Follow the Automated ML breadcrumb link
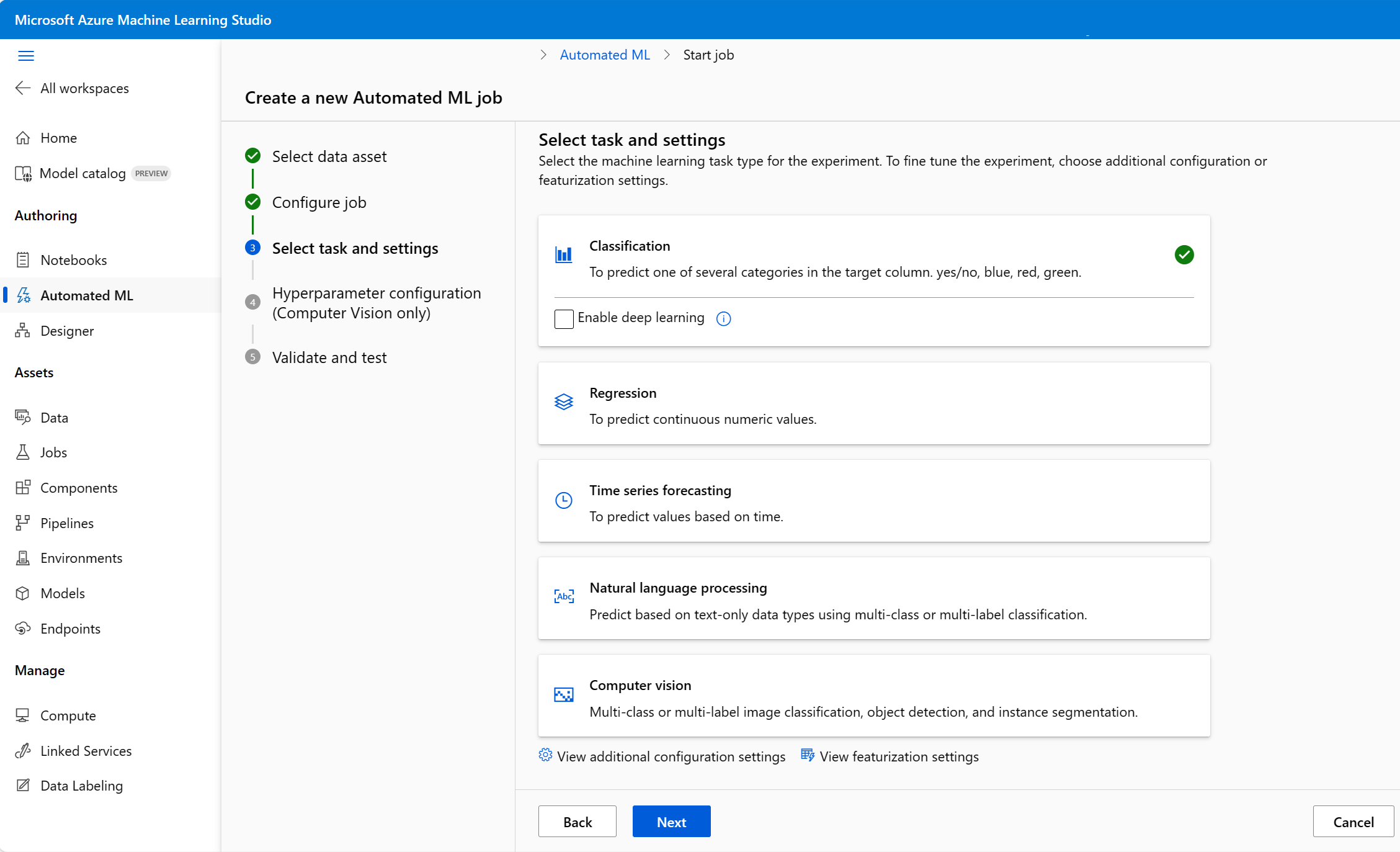 point(605,55)
